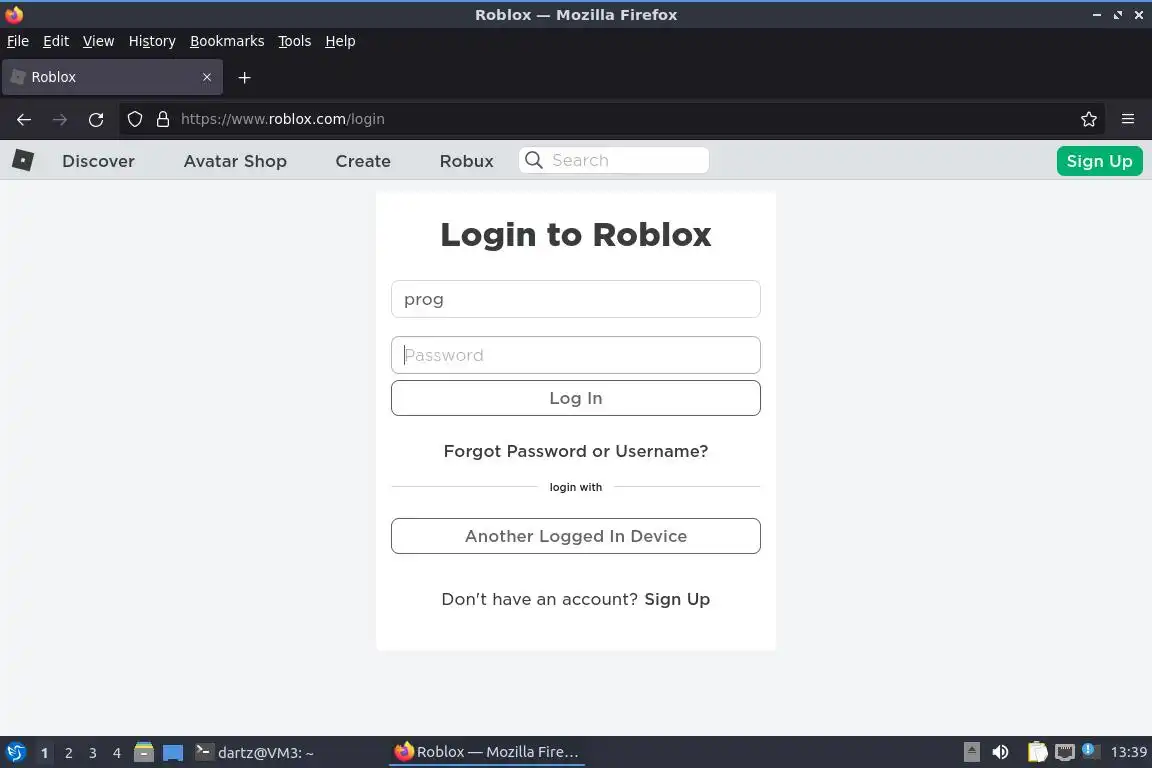Click the blue desktop icon in taskbar
The image size is (1152, 768).
tap(173, 753)
